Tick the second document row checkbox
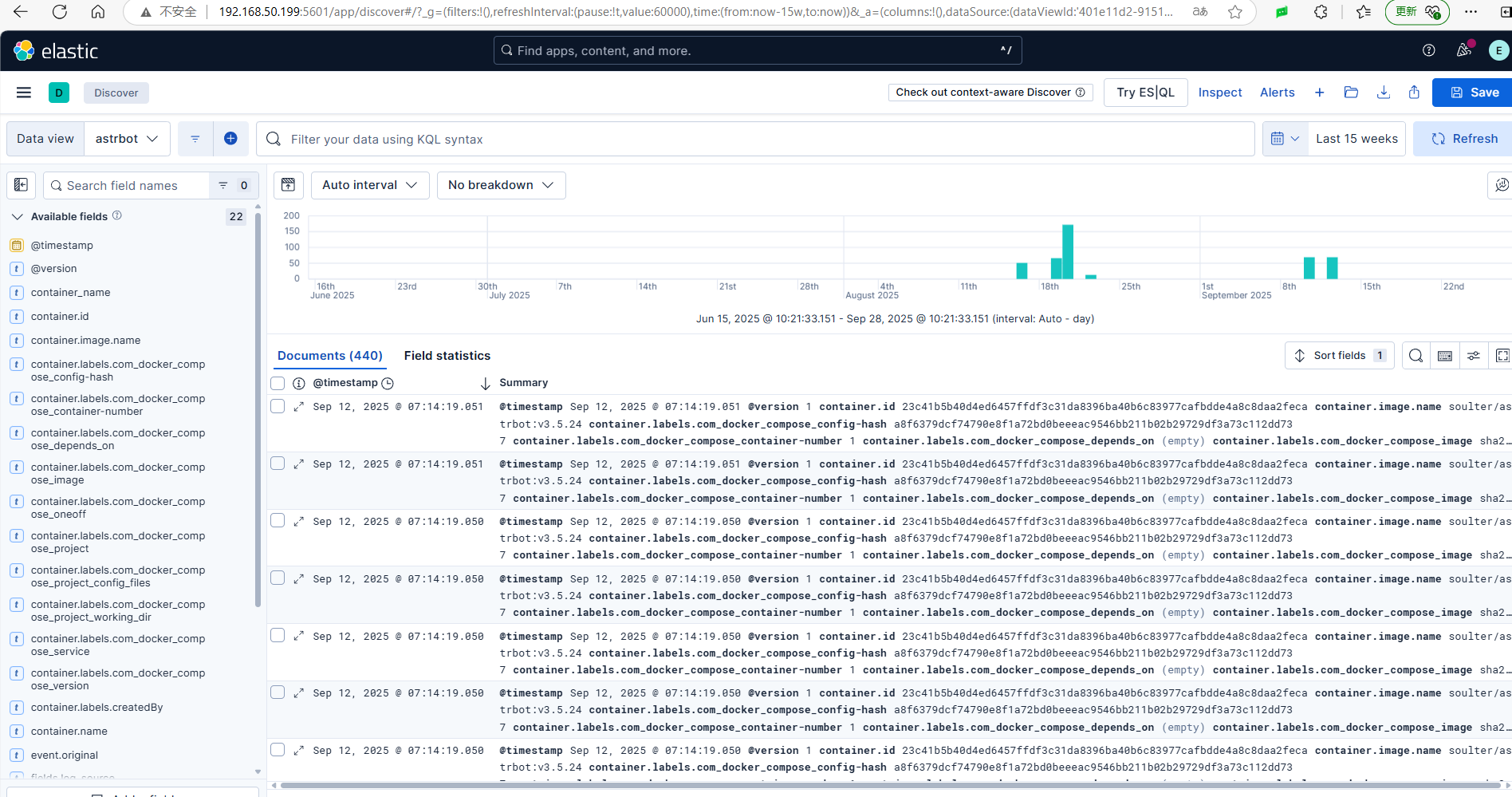 click(278, 464)
